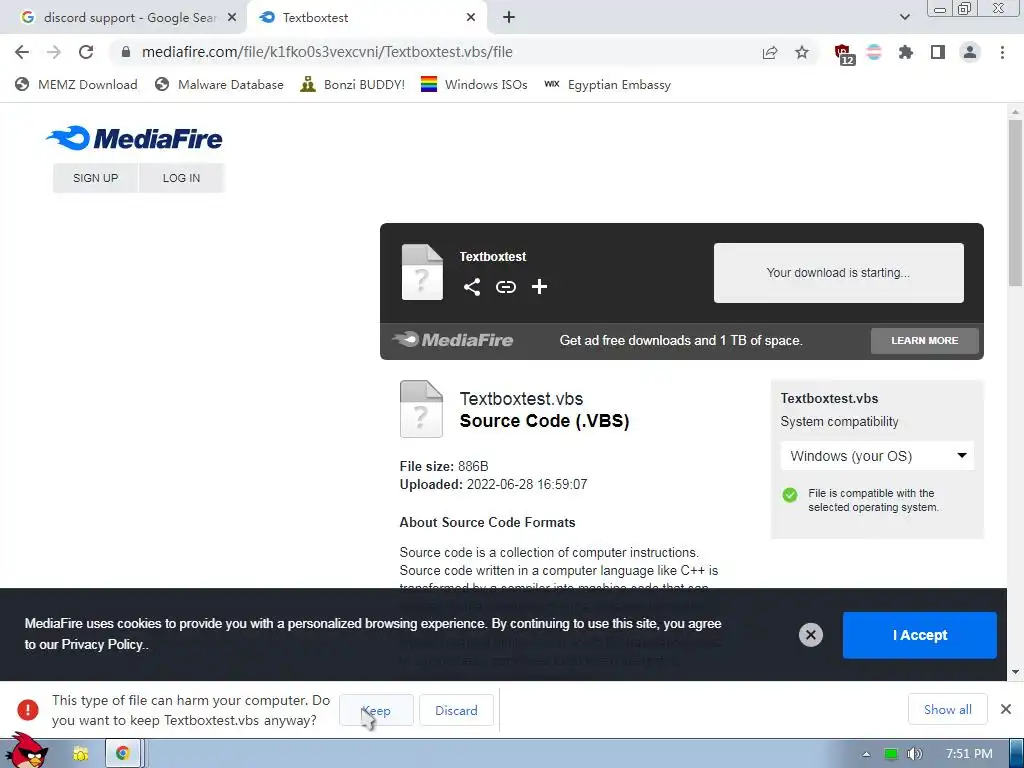Click I Accept on cookie notice
The height and width of the screenshot is (768, 1024).
920,635
